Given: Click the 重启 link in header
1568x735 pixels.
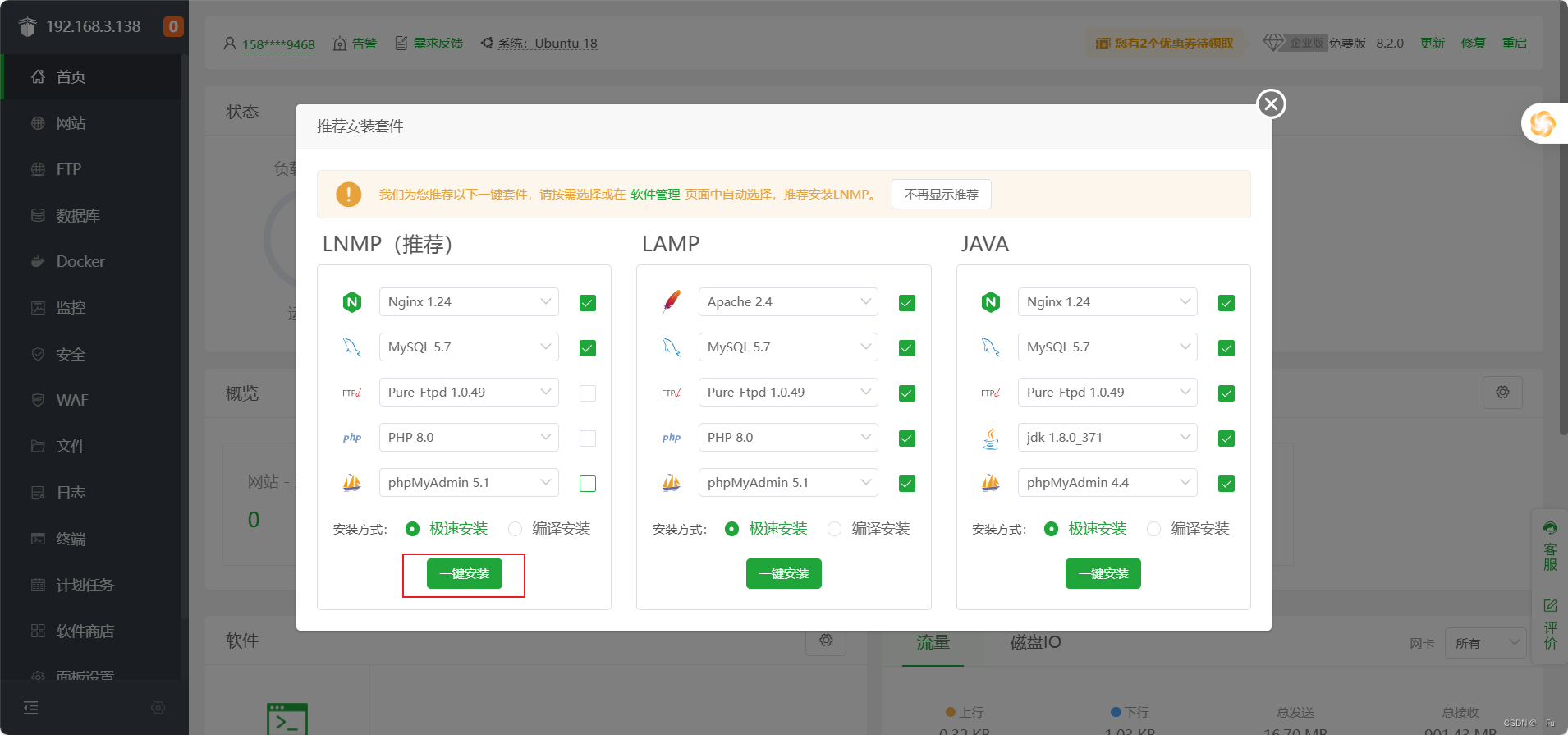Looking at the screenshot, I should pos(1515,44).
